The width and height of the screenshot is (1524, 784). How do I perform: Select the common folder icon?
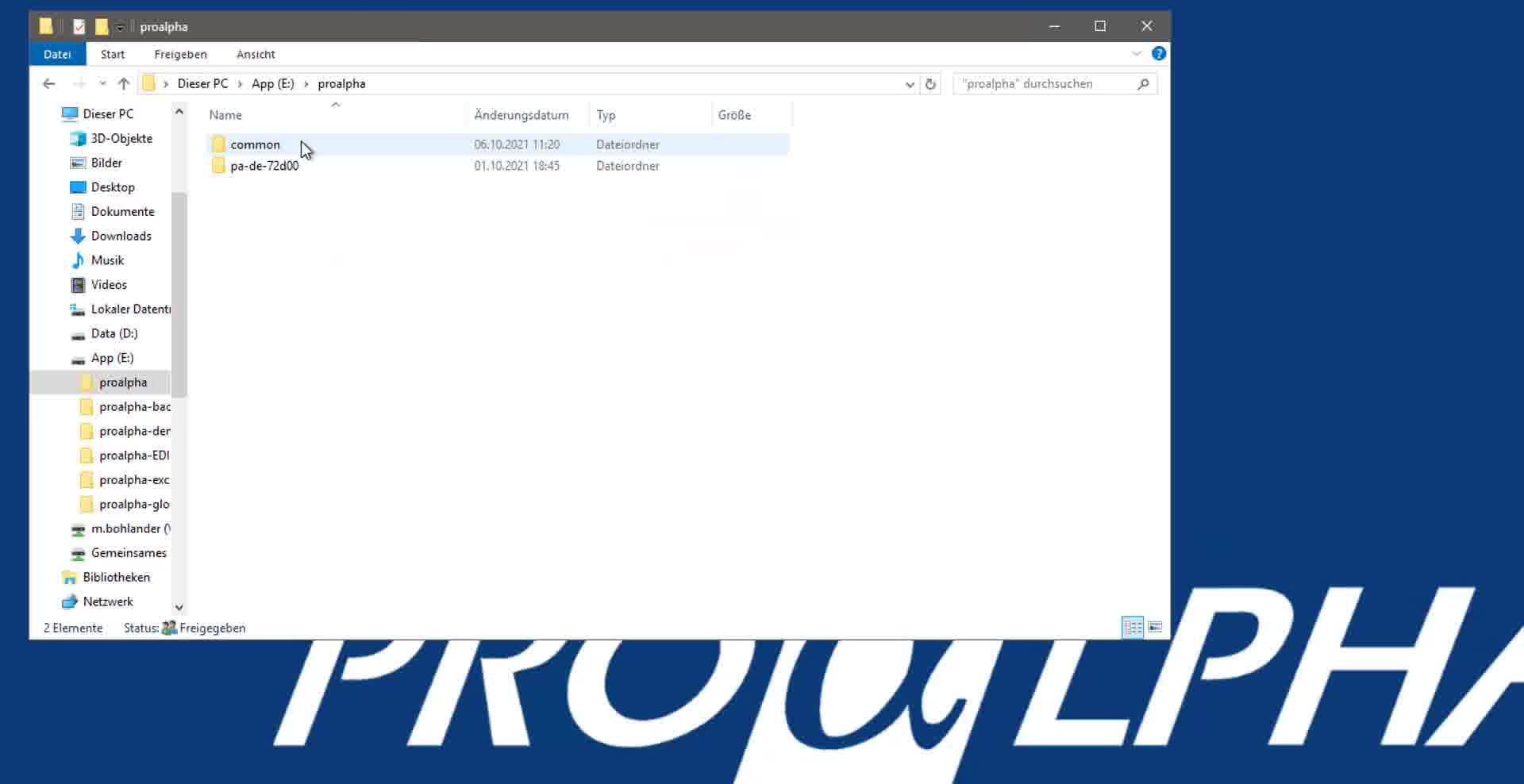[218, 144]
